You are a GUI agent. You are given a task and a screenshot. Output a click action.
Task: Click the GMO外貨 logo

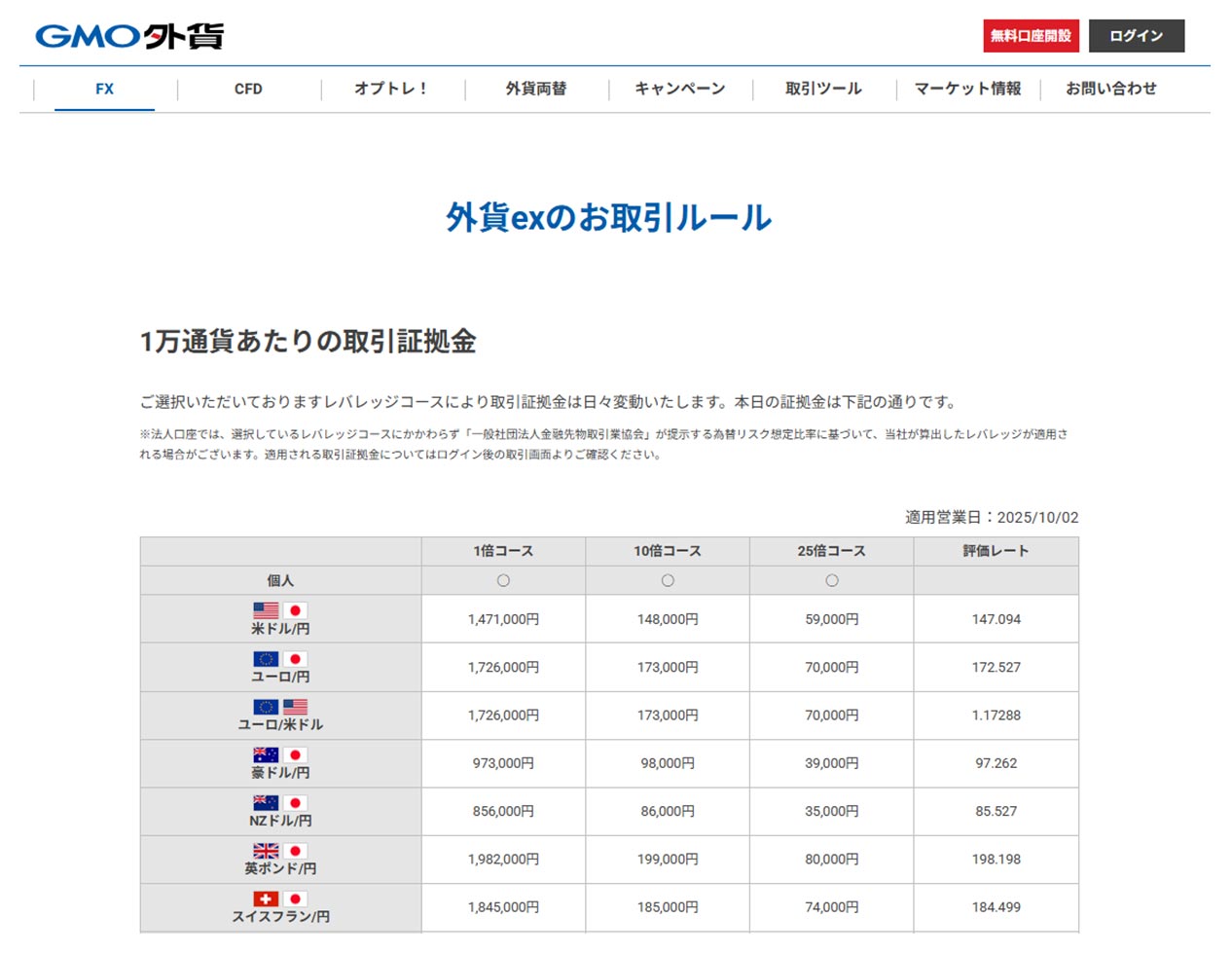(x=129, y=36)
